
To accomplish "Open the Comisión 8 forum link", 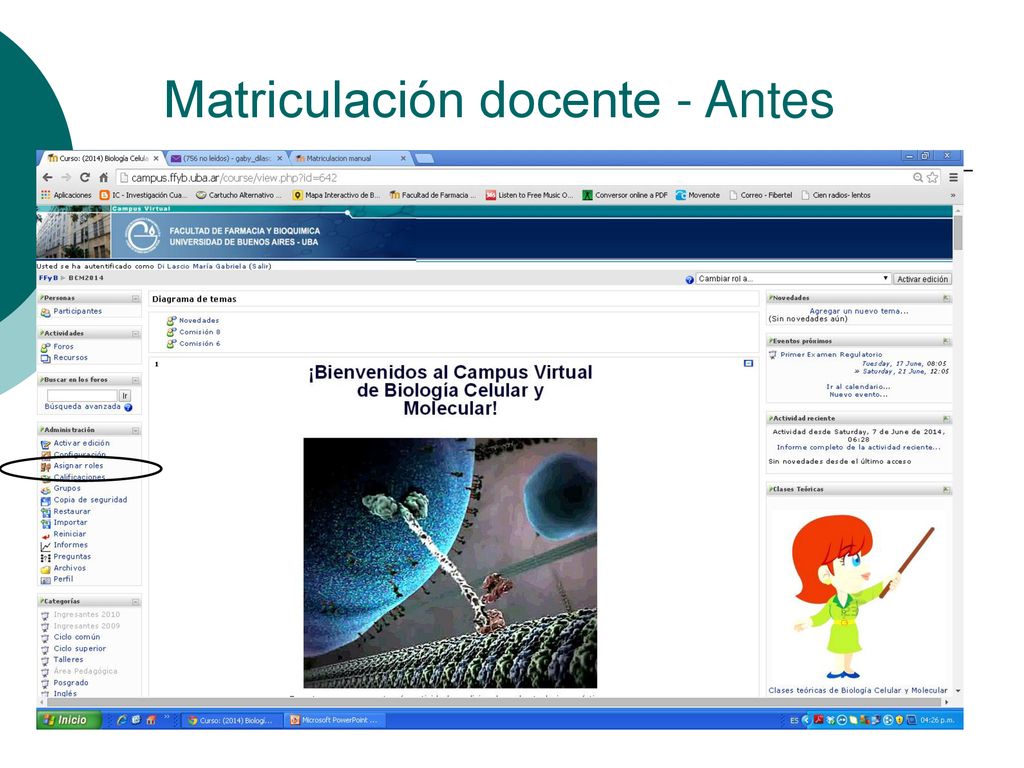I will click(200, 332).
